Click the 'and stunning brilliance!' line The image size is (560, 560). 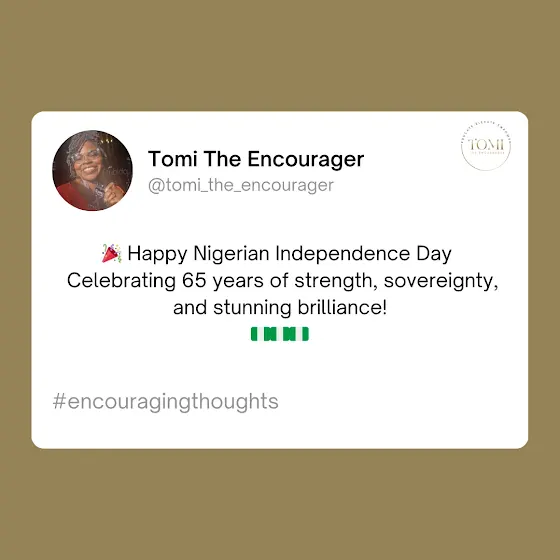coord(280,308)
